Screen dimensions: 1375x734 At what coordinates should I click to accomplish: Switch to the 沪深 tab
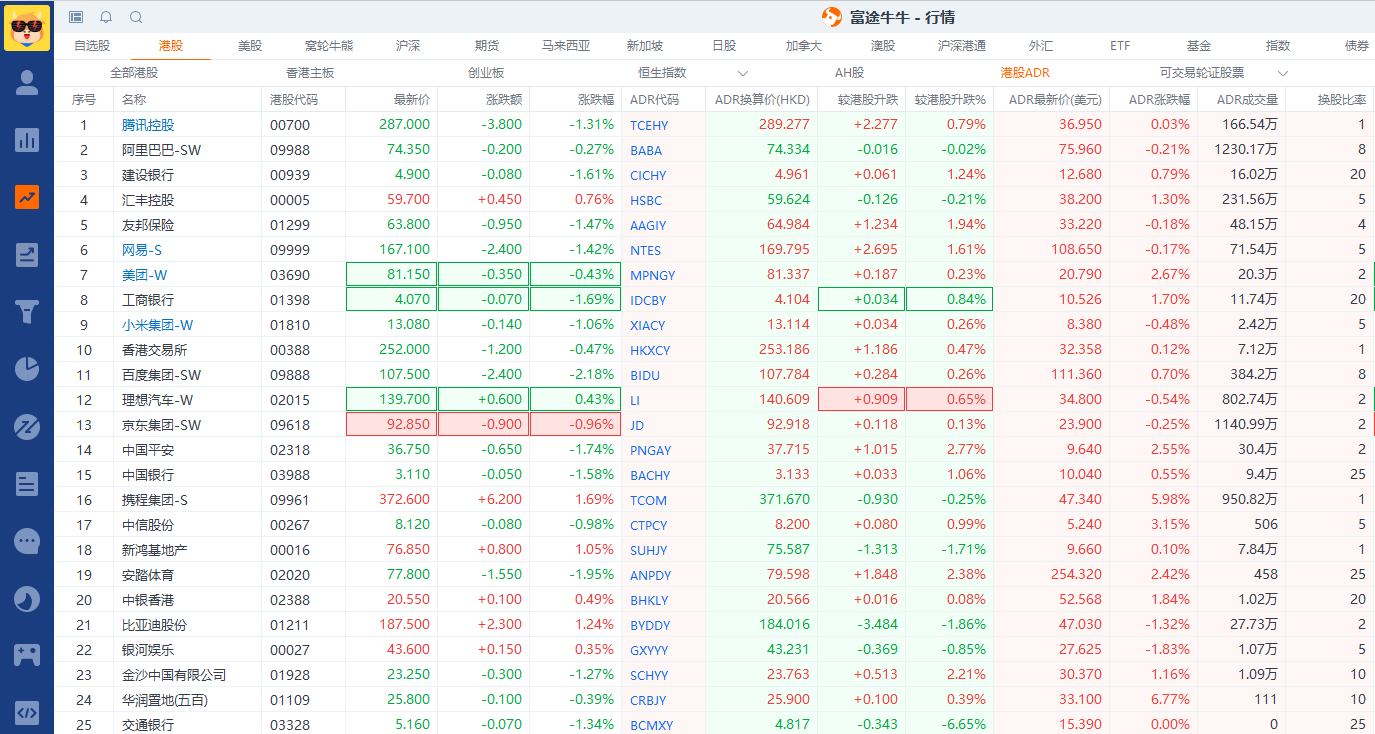click(408, 46)
